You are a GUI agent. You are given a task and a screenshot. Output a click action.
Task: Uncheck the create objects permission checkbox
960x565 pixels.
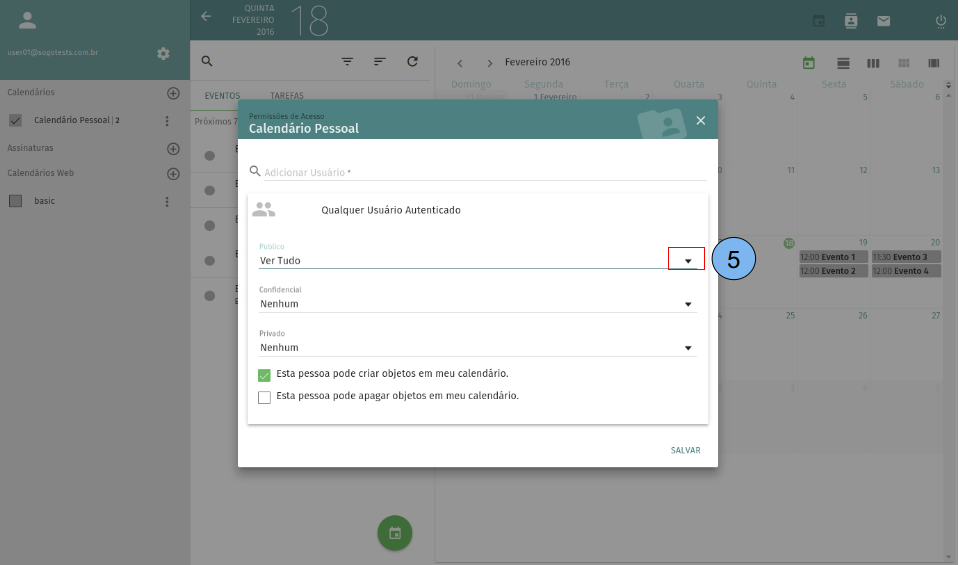(x=265, y=375)
